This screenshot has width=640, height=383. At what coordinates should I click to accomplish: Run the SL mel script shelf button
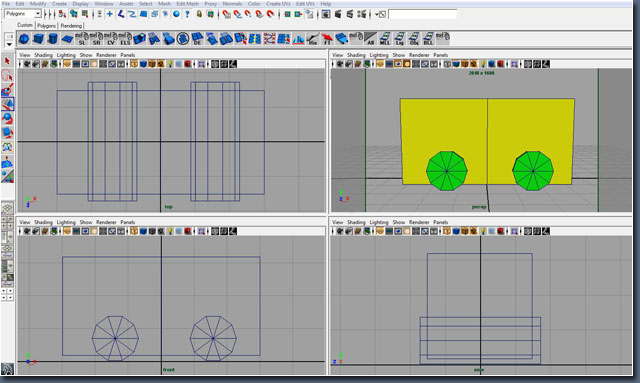82,39
